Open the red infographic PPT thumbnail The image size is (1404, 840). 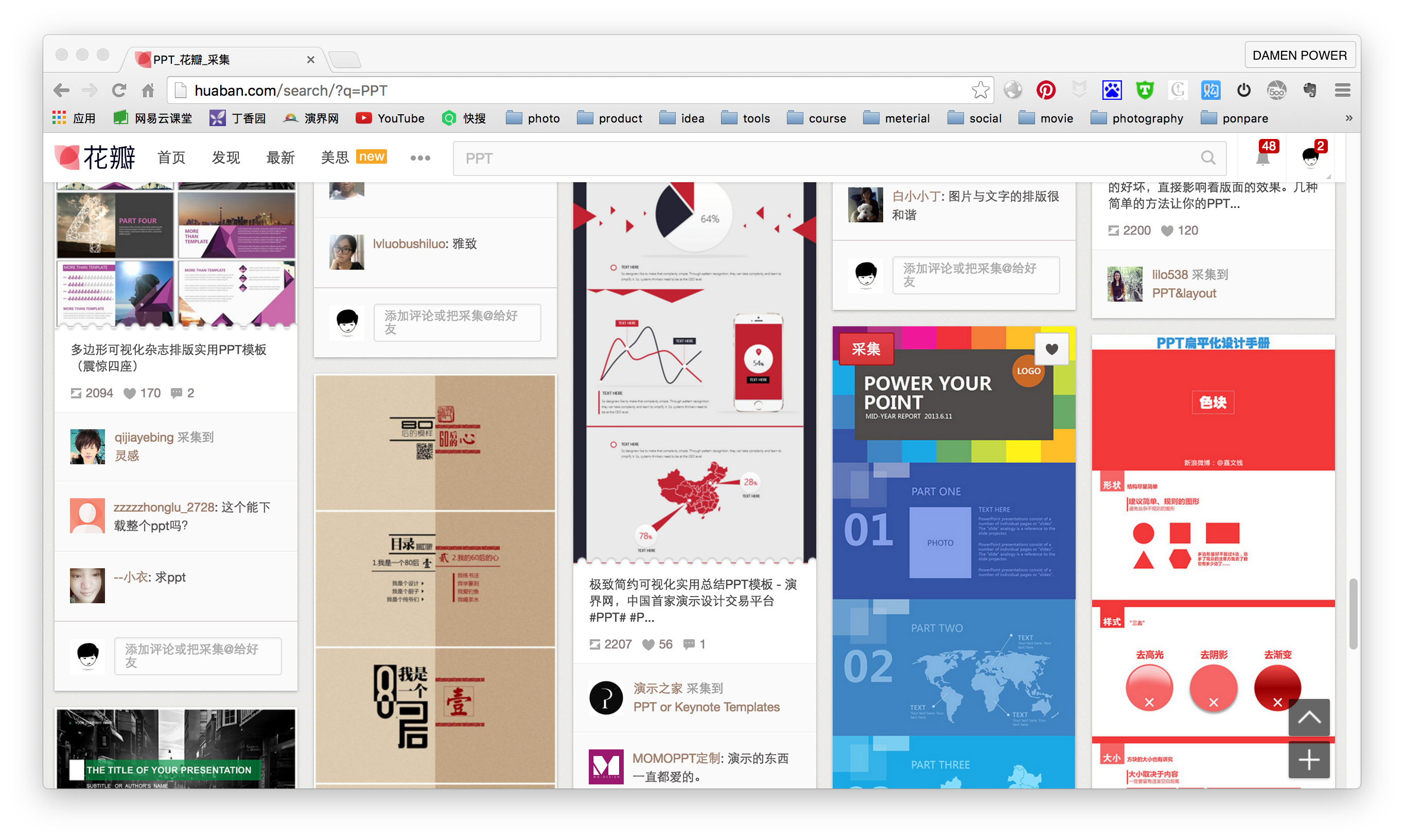tap(694, 373)
